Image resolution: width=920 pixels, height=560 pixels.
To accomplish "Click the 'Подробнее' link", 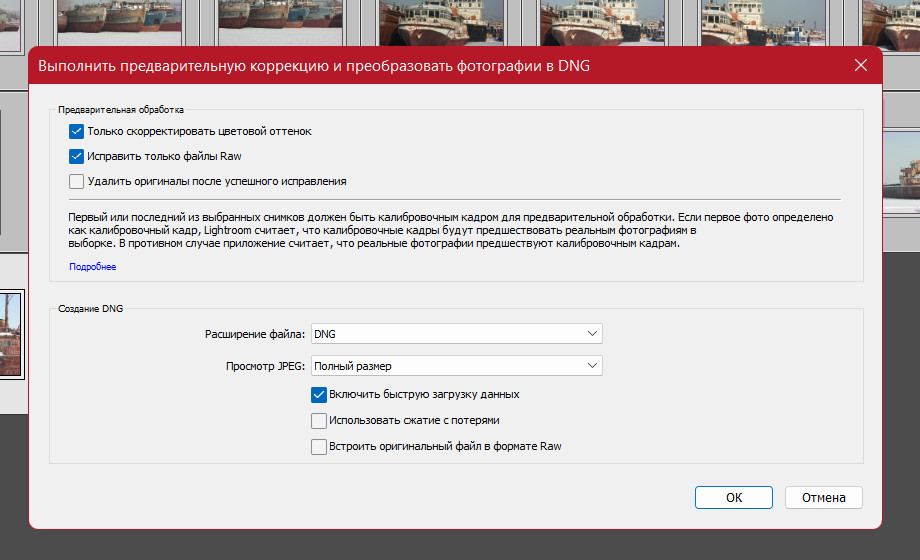I will tap(93, 266).
